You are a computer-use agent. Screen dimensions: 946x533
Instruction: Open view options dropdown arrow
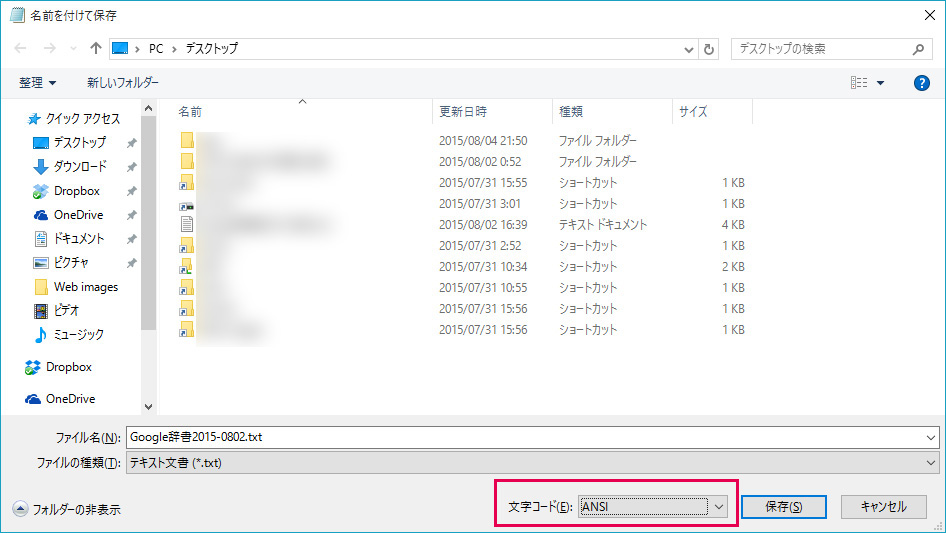coord(880,83)
